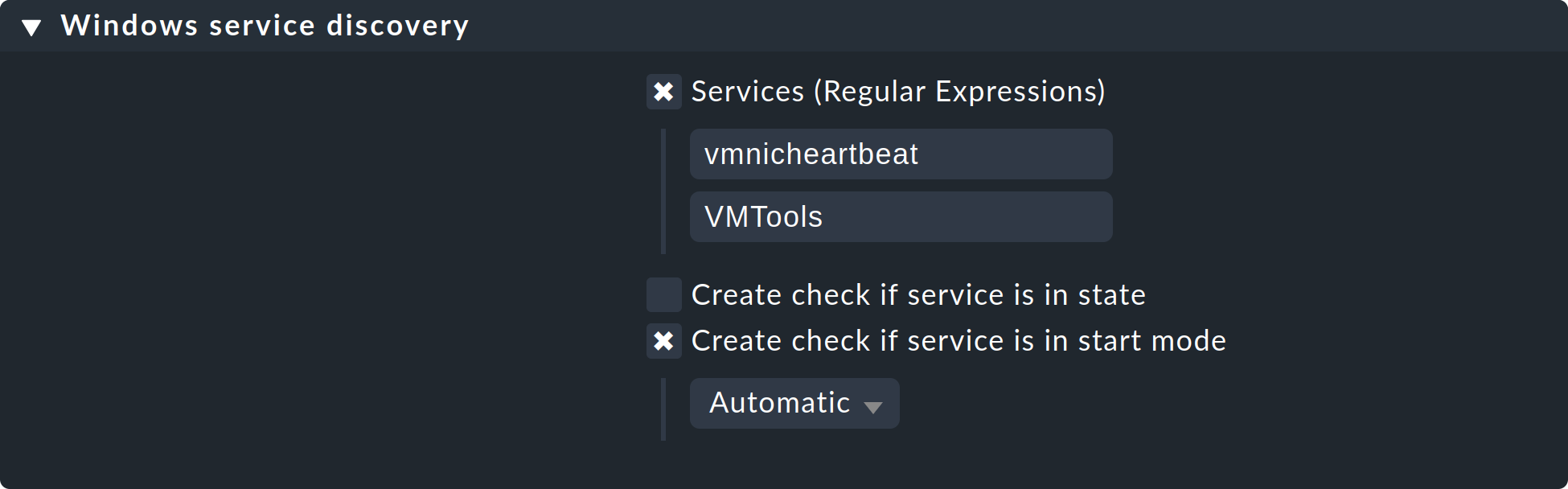Viewport: 1568px width, 489px height.
Task: Click the Windows service discovery header text
Action: pos(266,25)
